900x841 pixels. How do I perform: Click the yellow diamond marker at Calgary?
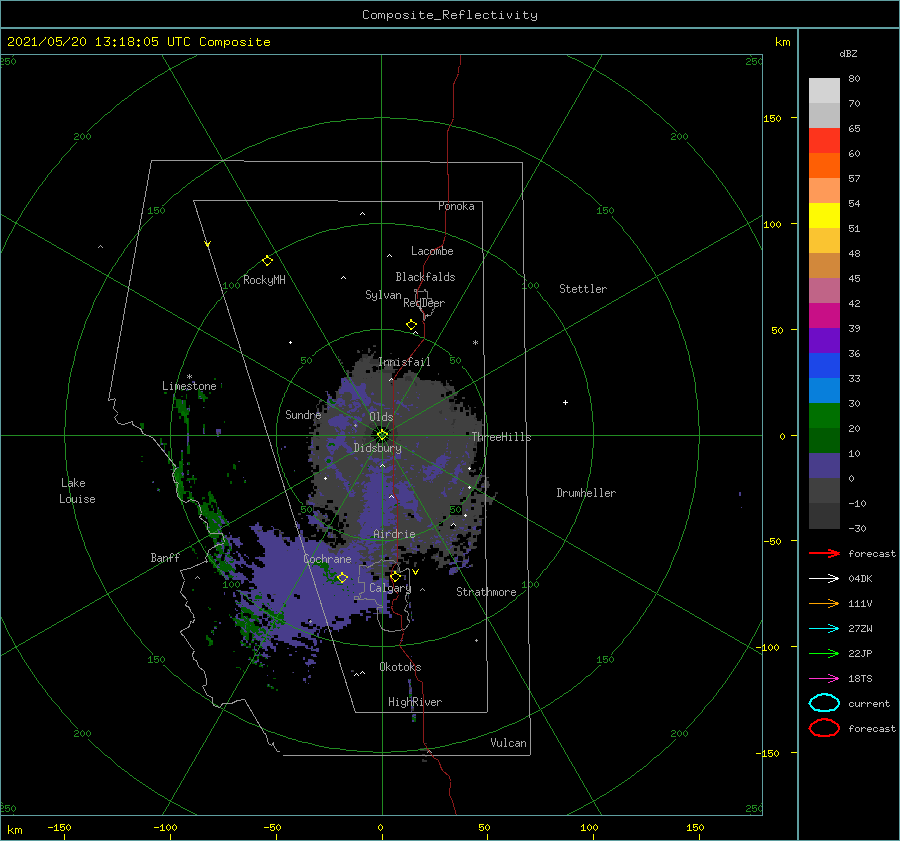[395, 576]
